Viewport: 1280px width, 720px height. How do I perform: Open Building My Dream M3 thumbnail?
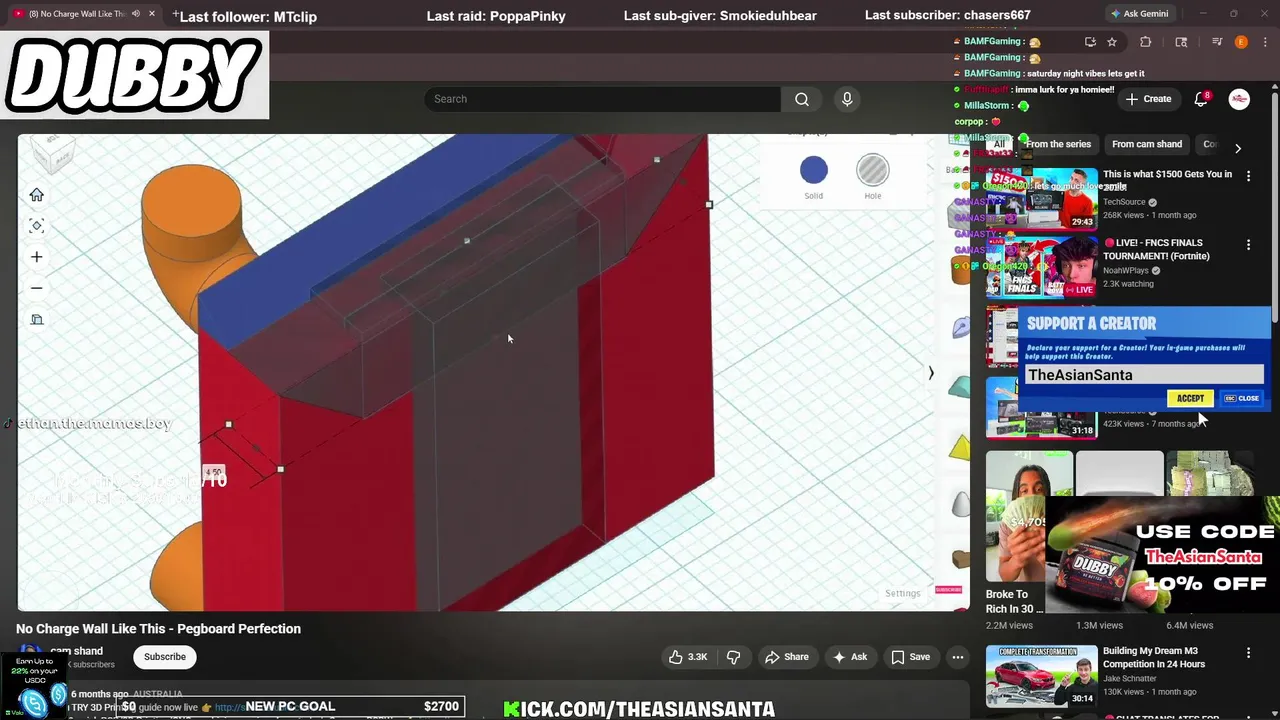tap(1041, 676)
